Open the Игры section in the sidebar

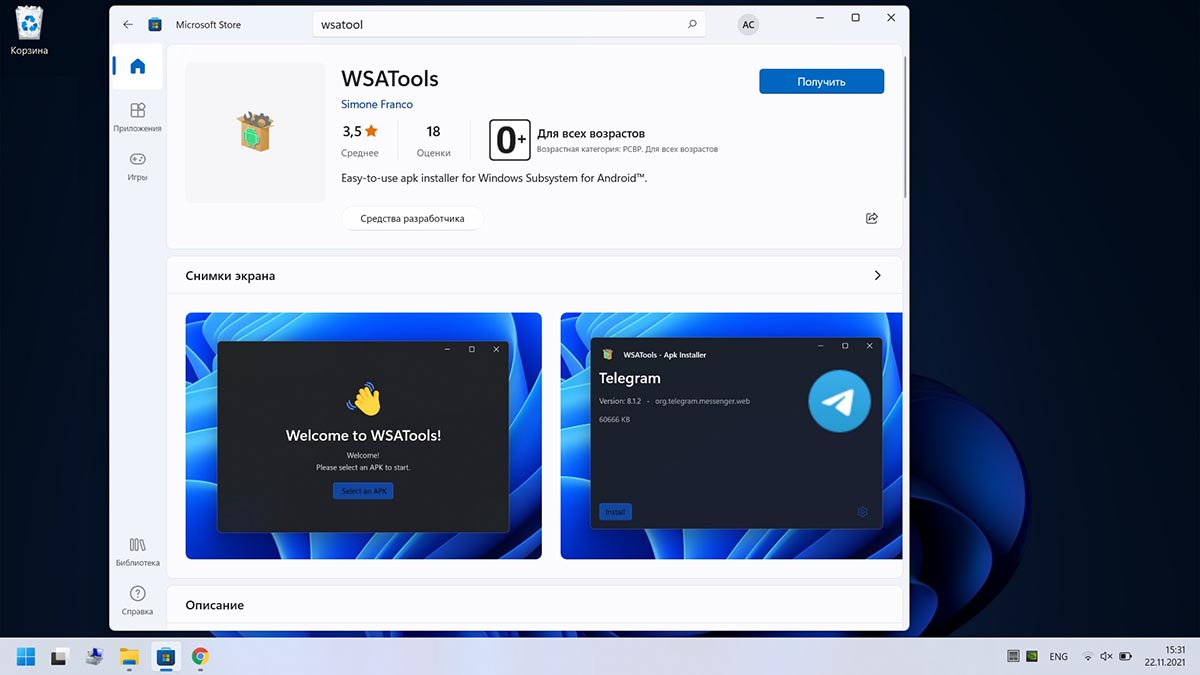point(138,166)
